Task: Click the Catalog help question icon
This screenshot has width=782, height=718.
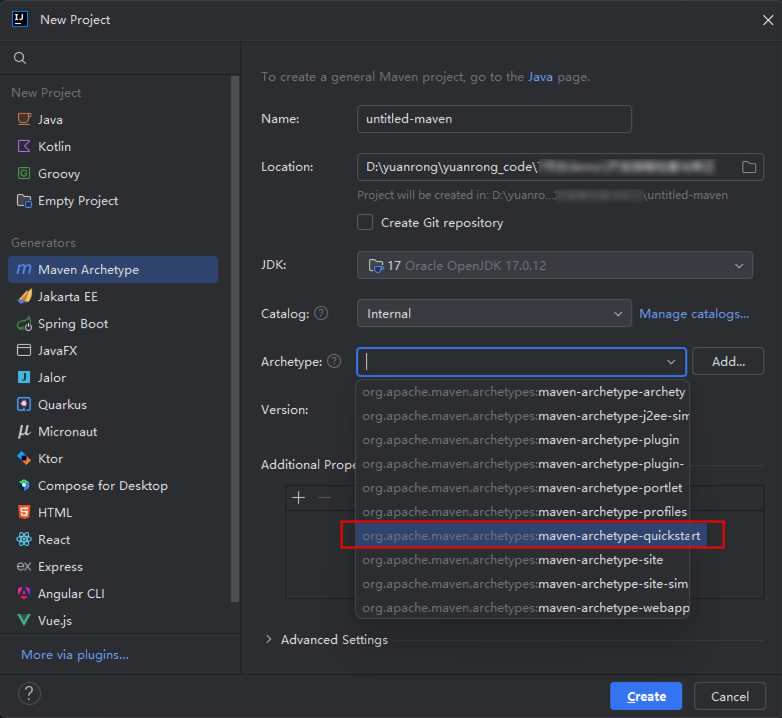Action: point(321,314)
